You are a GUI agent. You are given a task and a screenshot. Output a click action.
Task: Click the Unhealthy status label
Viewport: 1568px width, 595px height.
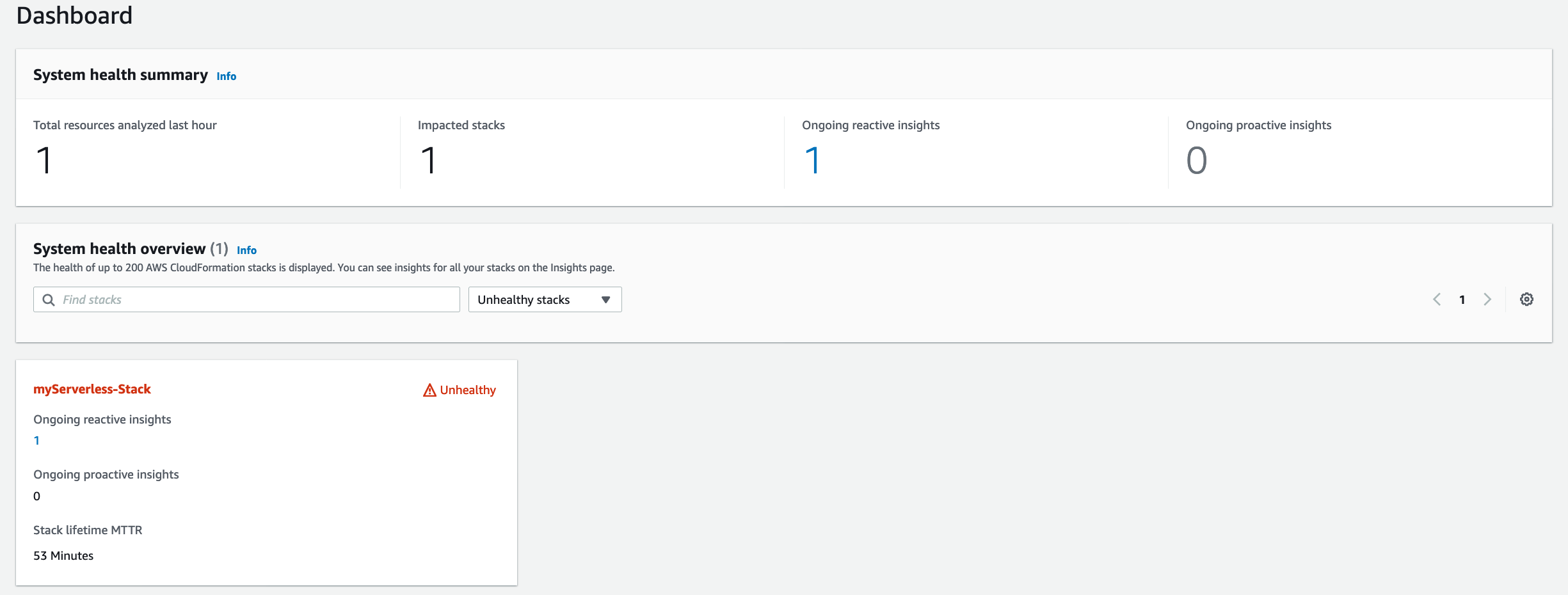click(468, 390)
